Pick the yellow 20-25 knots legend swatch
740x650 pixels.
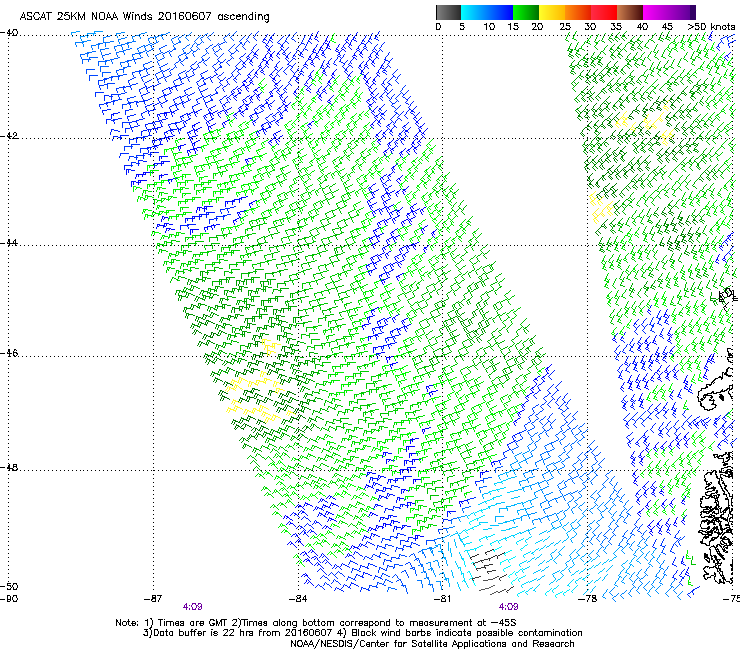click(552, 12)
